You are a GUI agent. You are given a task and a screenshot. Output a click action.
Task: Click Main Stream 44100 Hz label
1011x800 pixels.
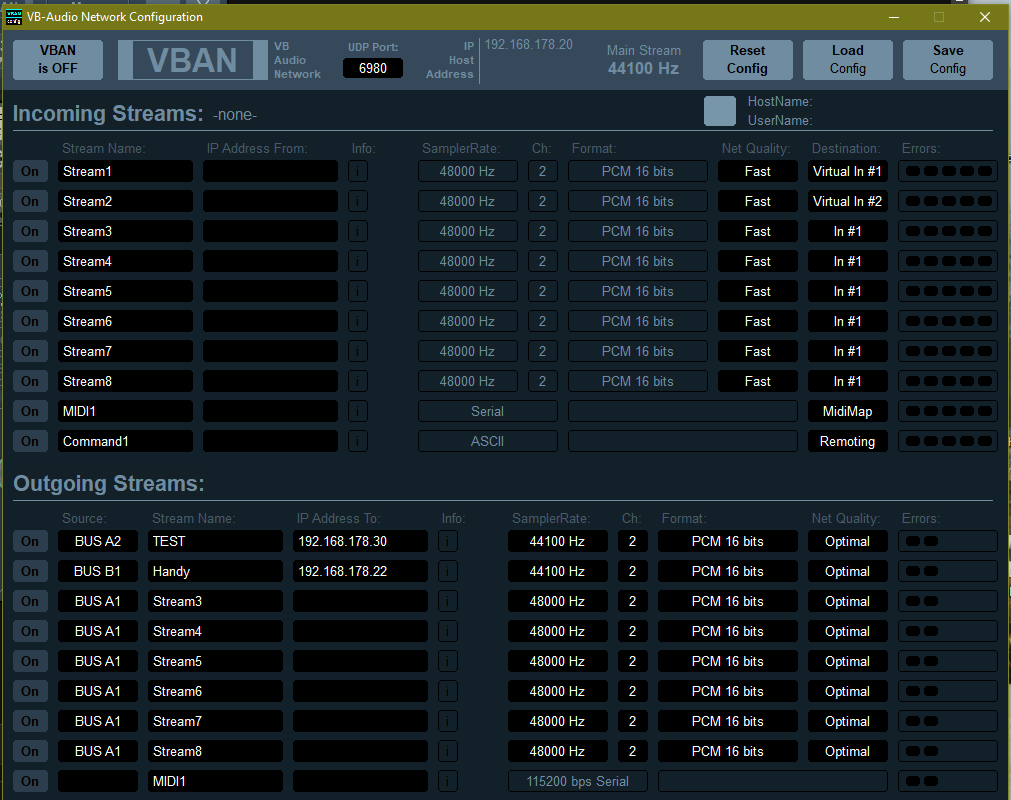coord(643,59)
